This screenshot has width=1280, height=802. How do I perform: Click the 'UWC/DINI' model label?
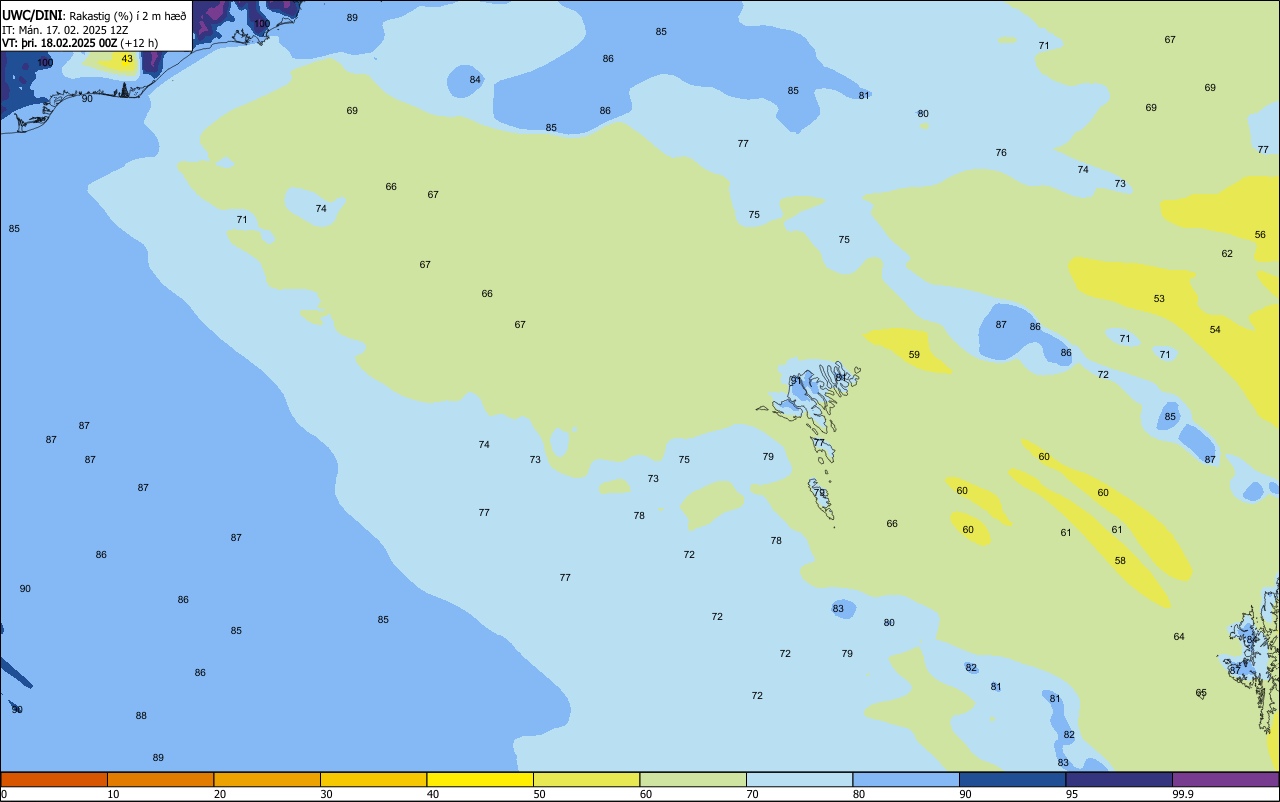tap(32, 15)
